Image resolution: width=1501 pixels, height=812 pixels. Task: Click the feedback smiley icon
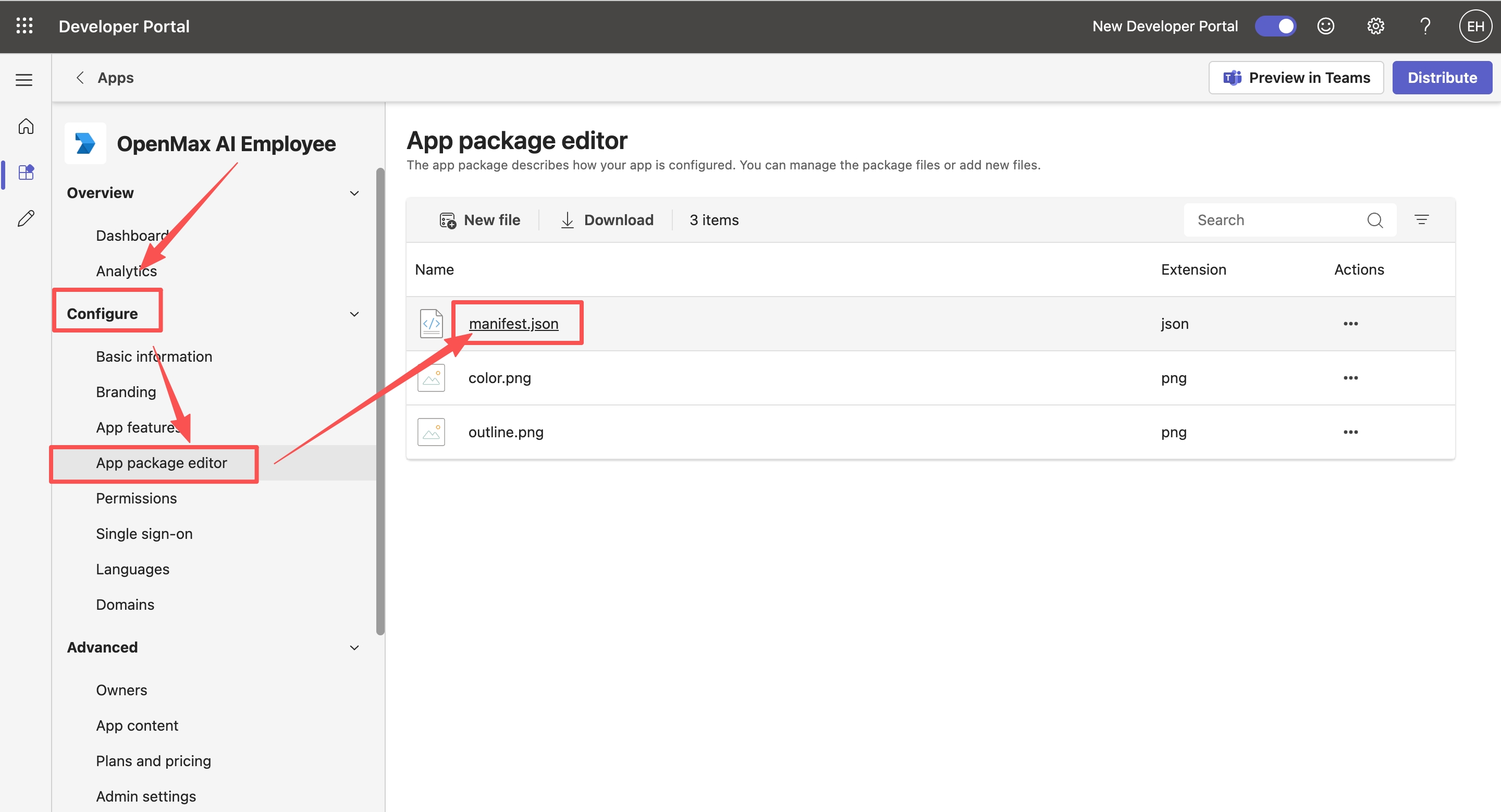pos(1325,26)
